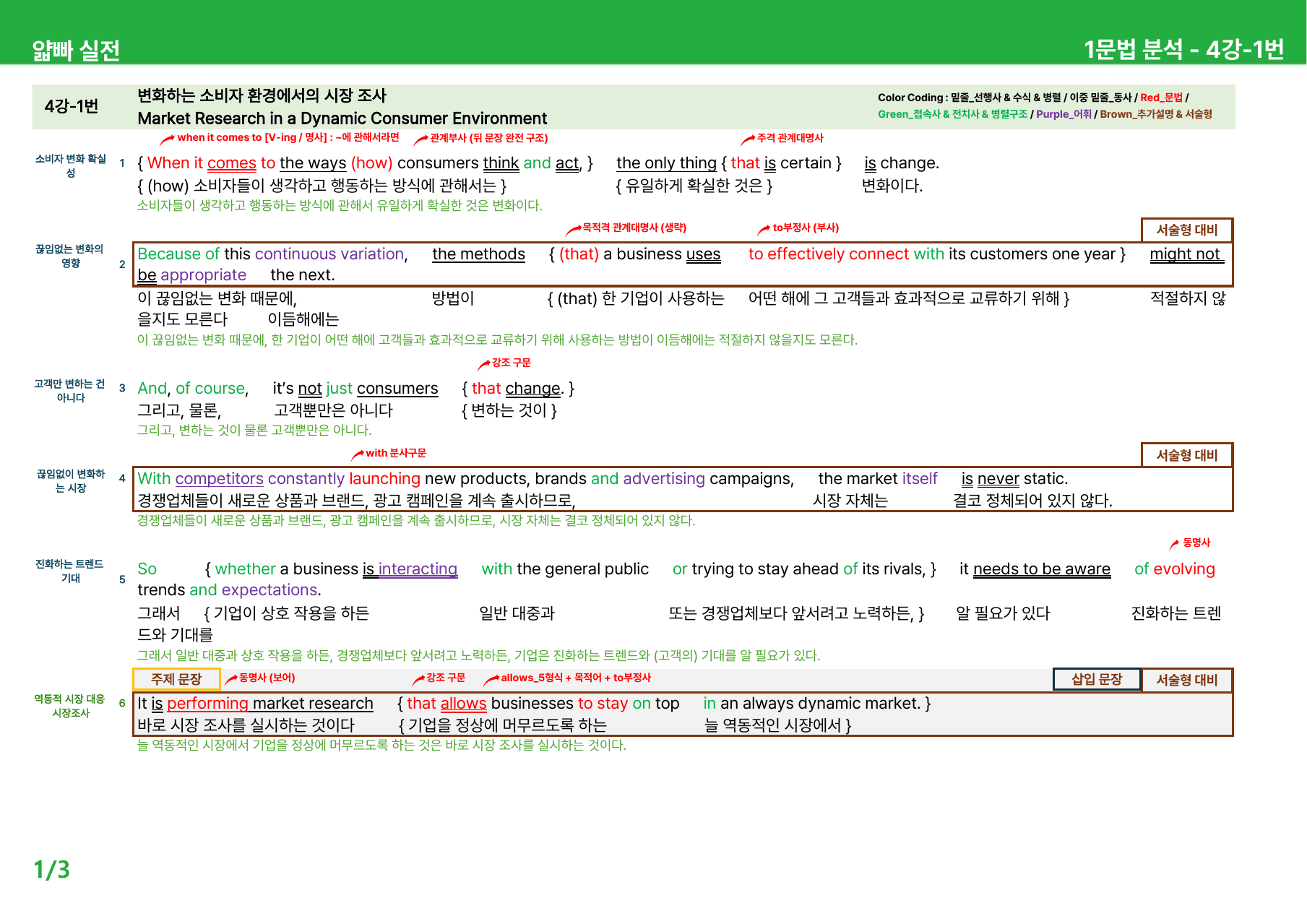Click 'in an always dynamic market.'
Viewport: 1307px width, 924px height.
point(811,704)
